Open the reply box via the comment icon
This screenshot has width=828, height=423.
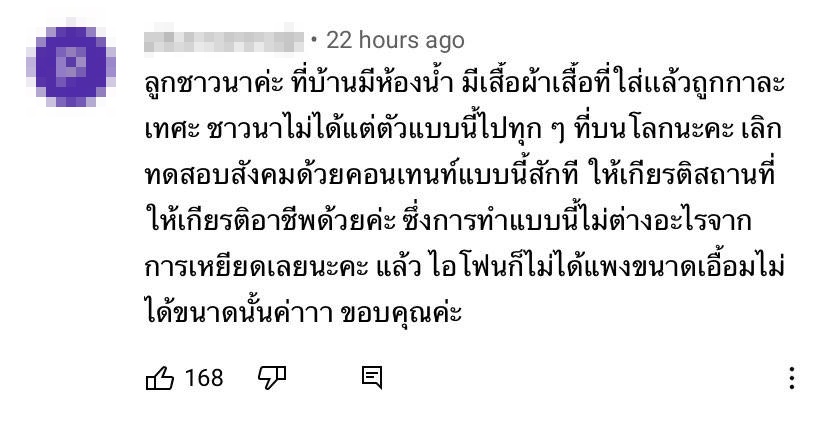point(372,378)
